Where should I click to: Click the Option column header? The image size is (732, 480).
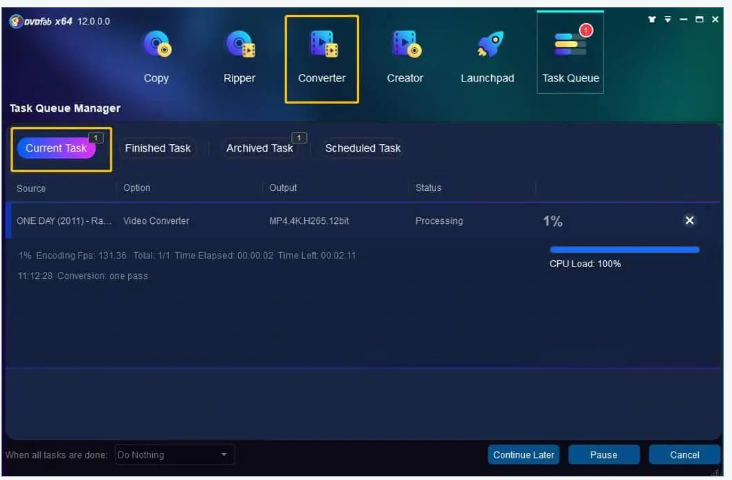coord(137,188)
